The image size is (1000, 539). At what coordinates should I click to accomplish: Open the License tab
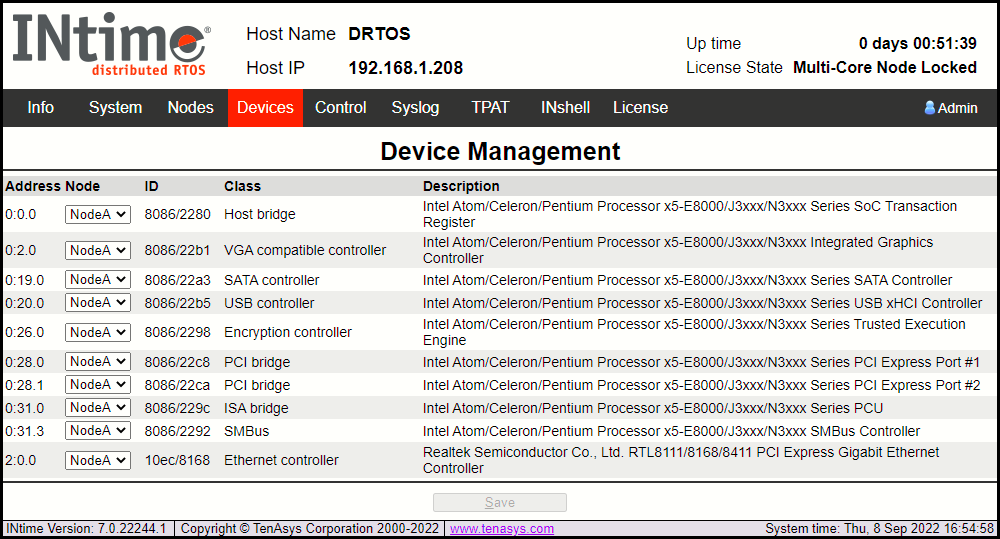point(640,108)
